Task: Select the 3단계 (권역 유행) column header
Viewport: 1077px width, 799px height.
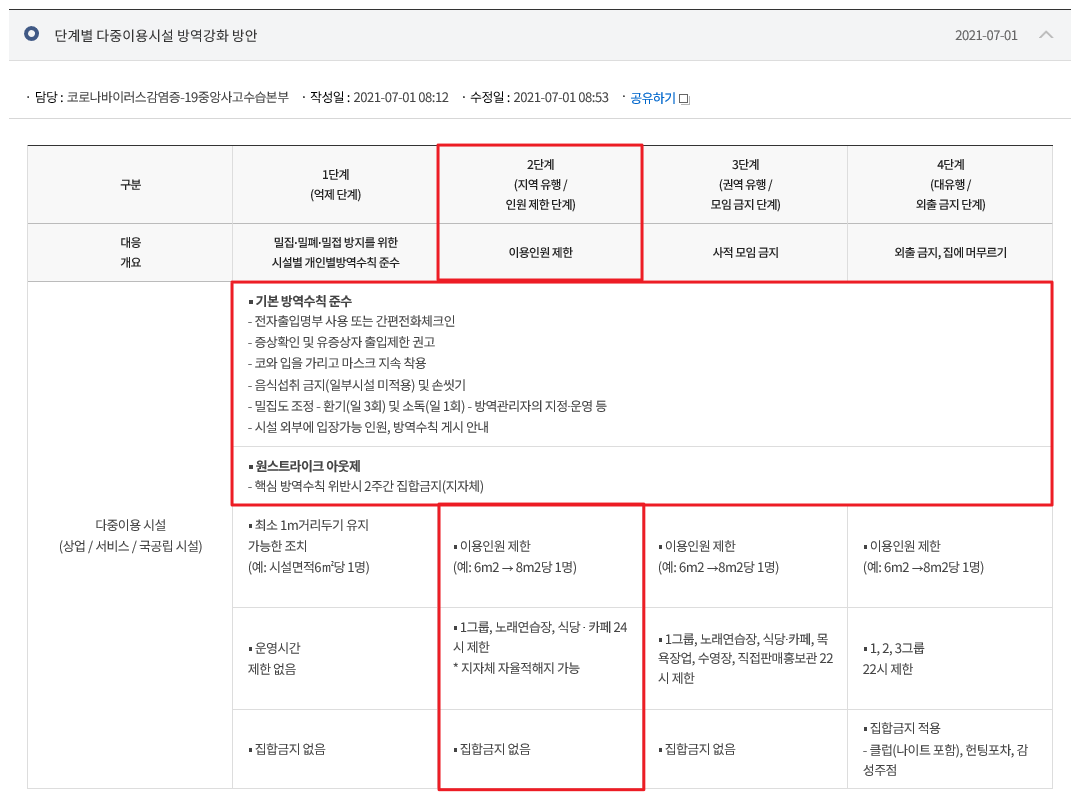Action: click(x=745, y=184)
